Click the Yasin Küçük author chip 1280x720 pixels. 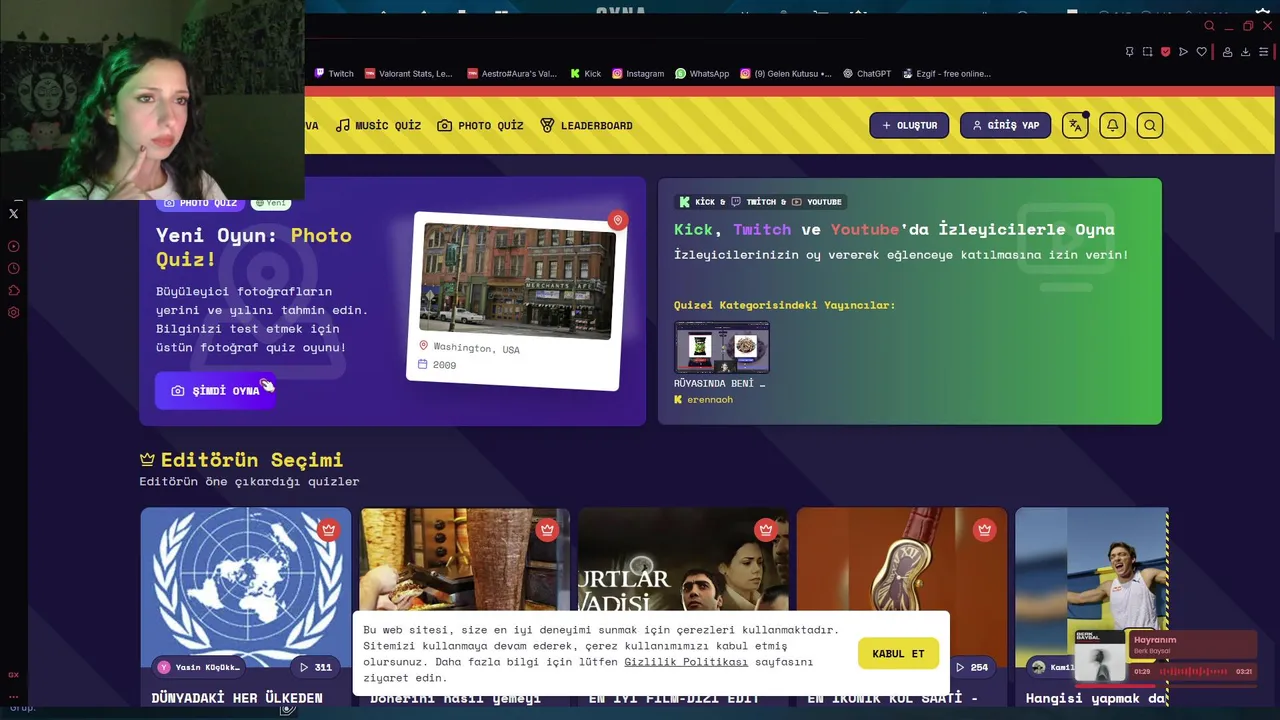coord(199,667)
